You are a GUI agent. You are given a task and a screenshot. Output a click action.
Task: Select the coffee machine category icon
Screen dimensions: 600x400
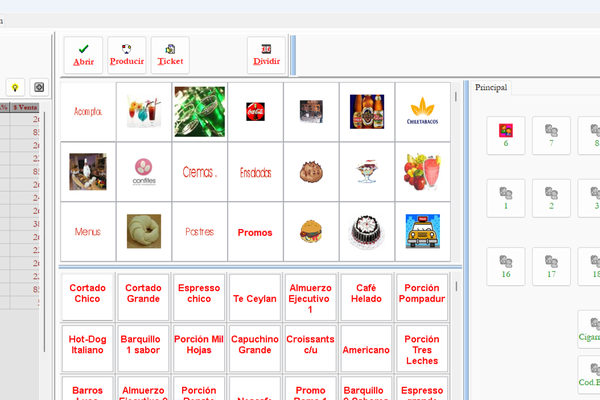(311, 112)
